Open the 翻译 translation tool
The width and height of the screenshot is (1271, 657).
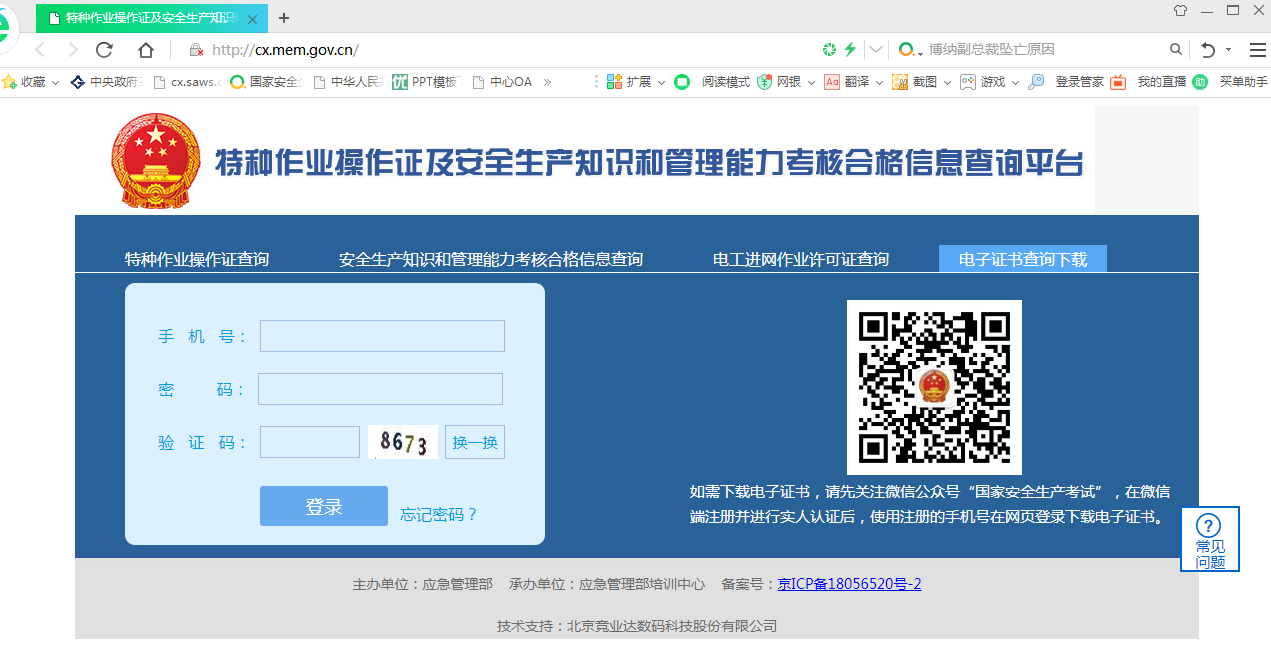(855, 82)
